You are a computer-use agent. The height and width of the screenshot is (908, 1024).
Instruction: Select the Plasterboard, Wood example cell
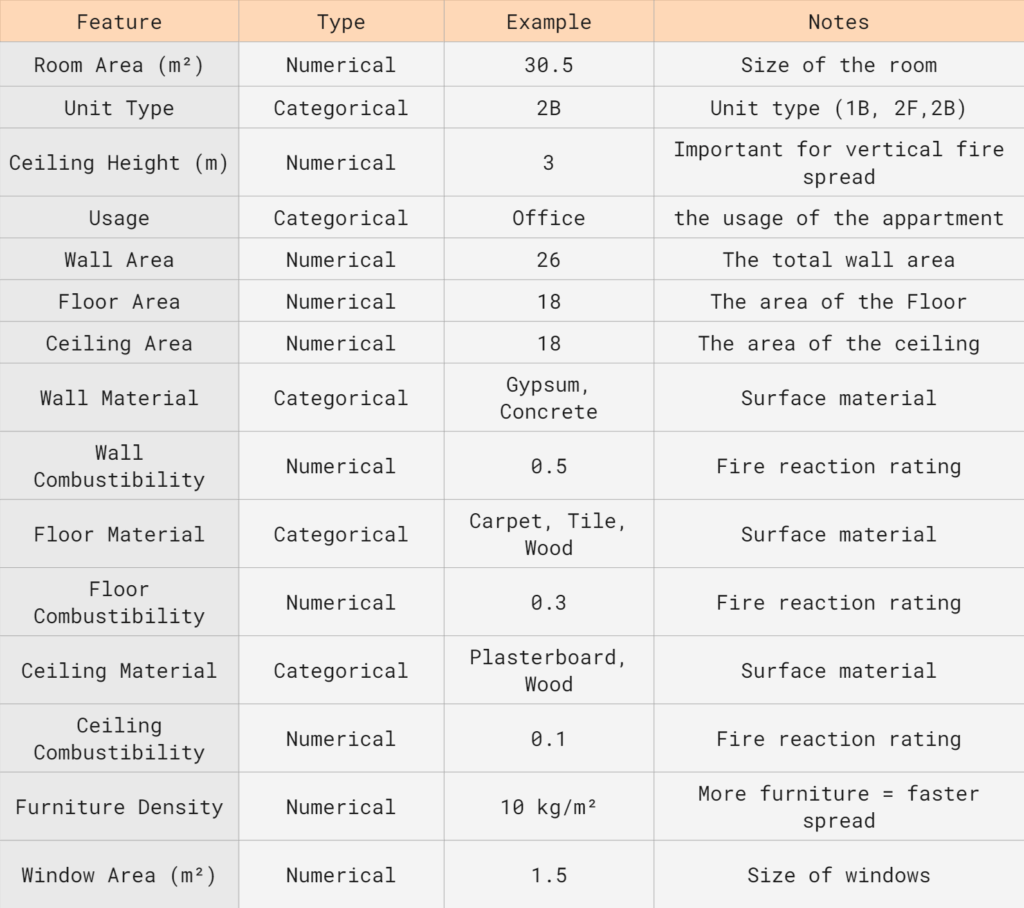(x=549, y=670)
